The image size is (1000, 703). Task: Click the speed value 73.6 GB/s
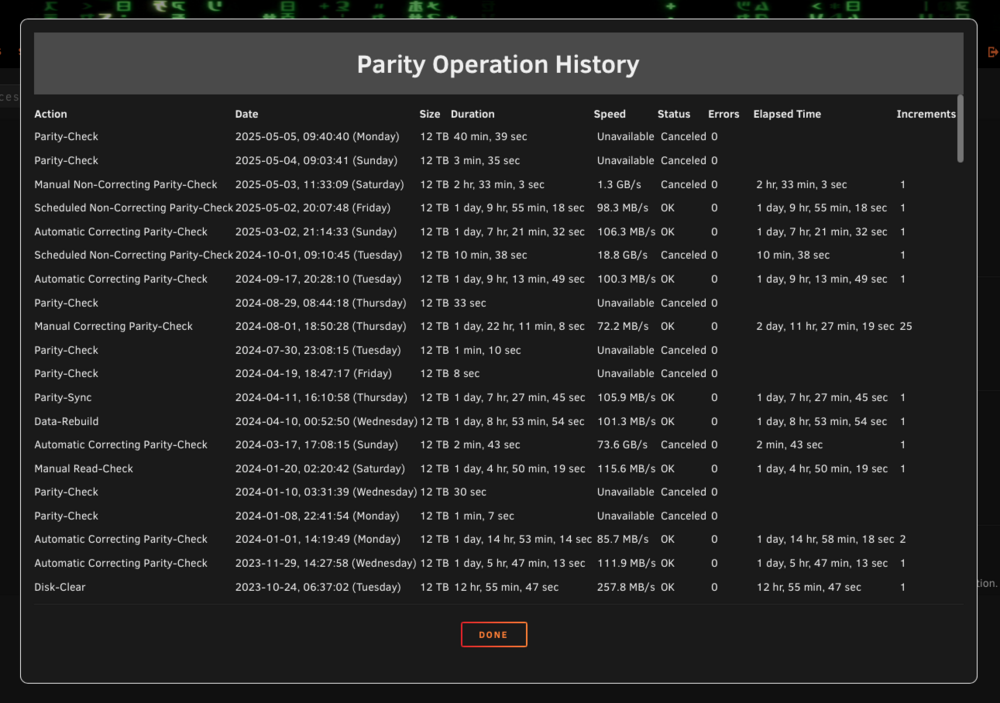[622, 445]
